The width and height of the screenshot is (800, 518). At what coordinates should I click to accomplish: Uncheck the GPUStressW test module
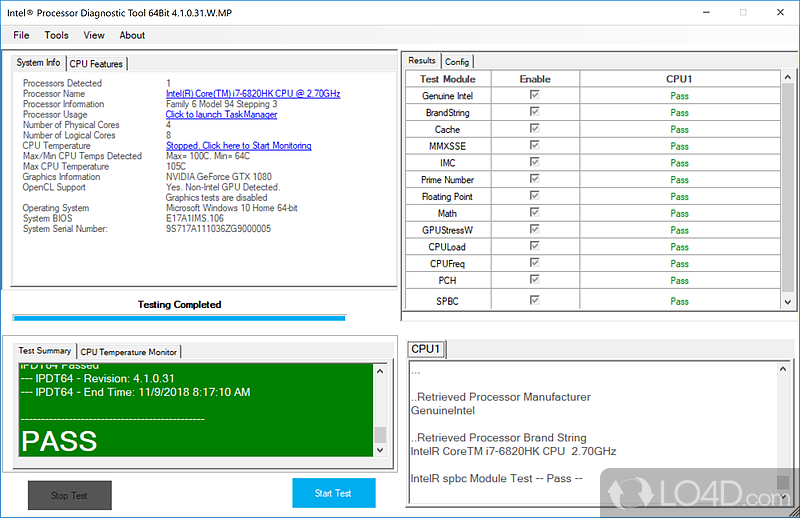pyautogui.click(x=535, y=230)
